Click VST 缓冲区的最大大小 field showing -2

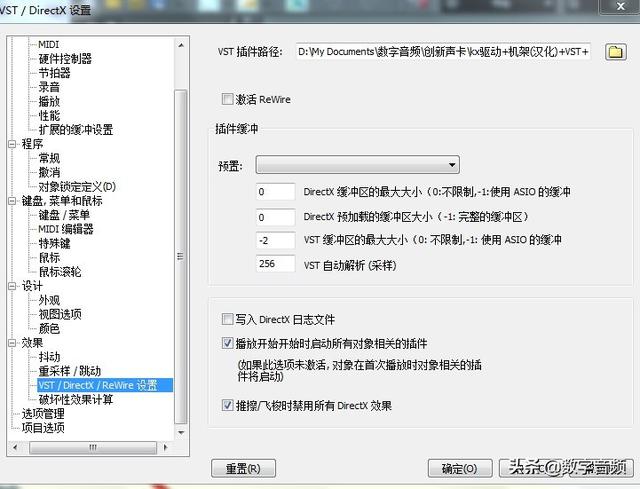click(x=275, y=240)
